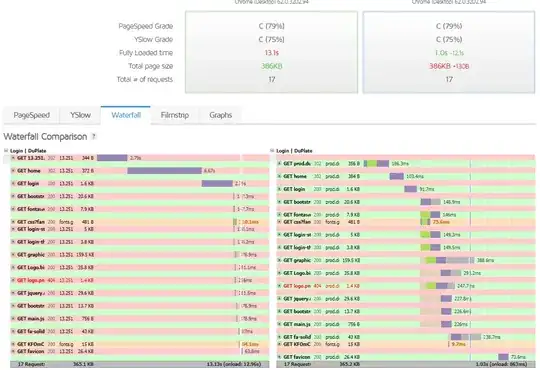Click the right GET login 91.7ms bar

point(410,189)
